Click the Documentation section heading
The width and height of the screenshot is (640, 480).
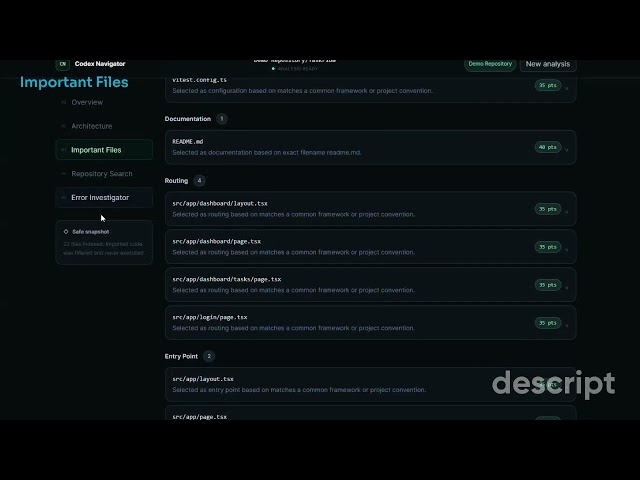coord(188,119)
